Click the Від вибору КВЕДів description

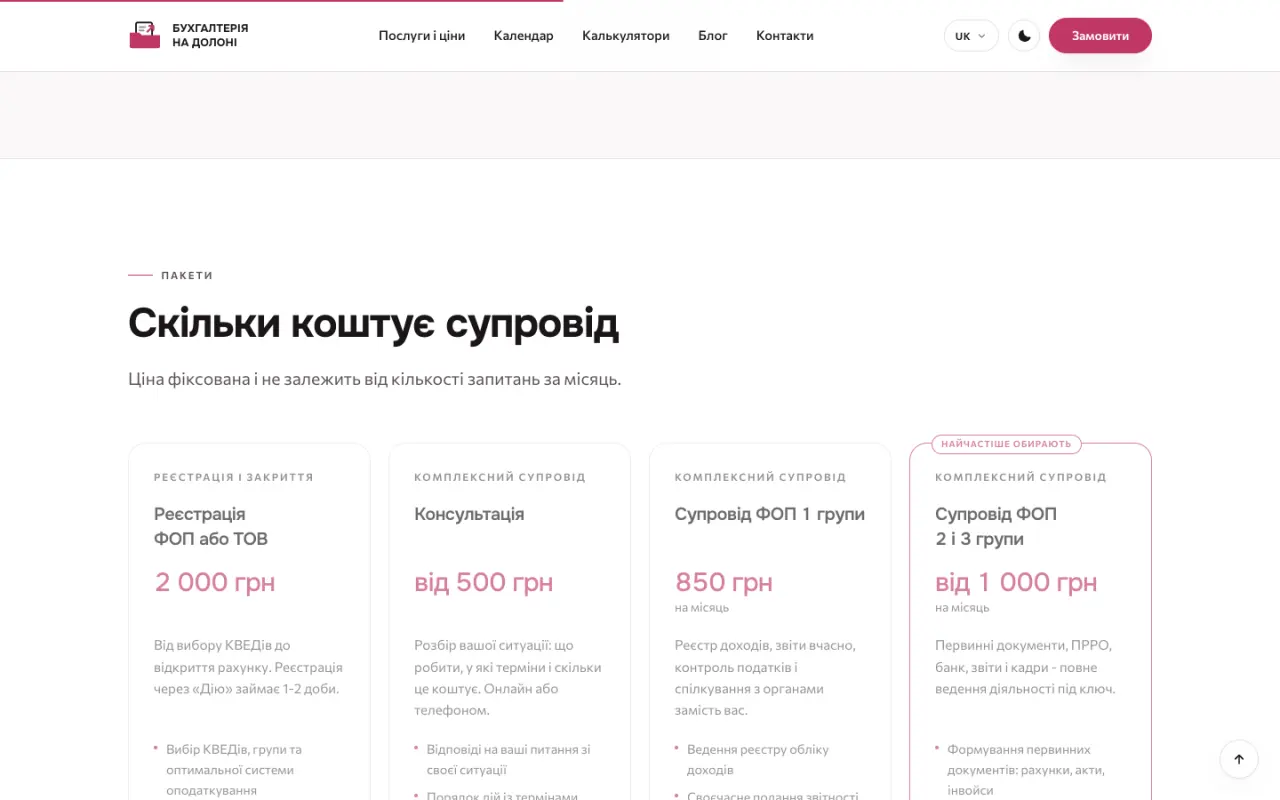pos(248,667)
